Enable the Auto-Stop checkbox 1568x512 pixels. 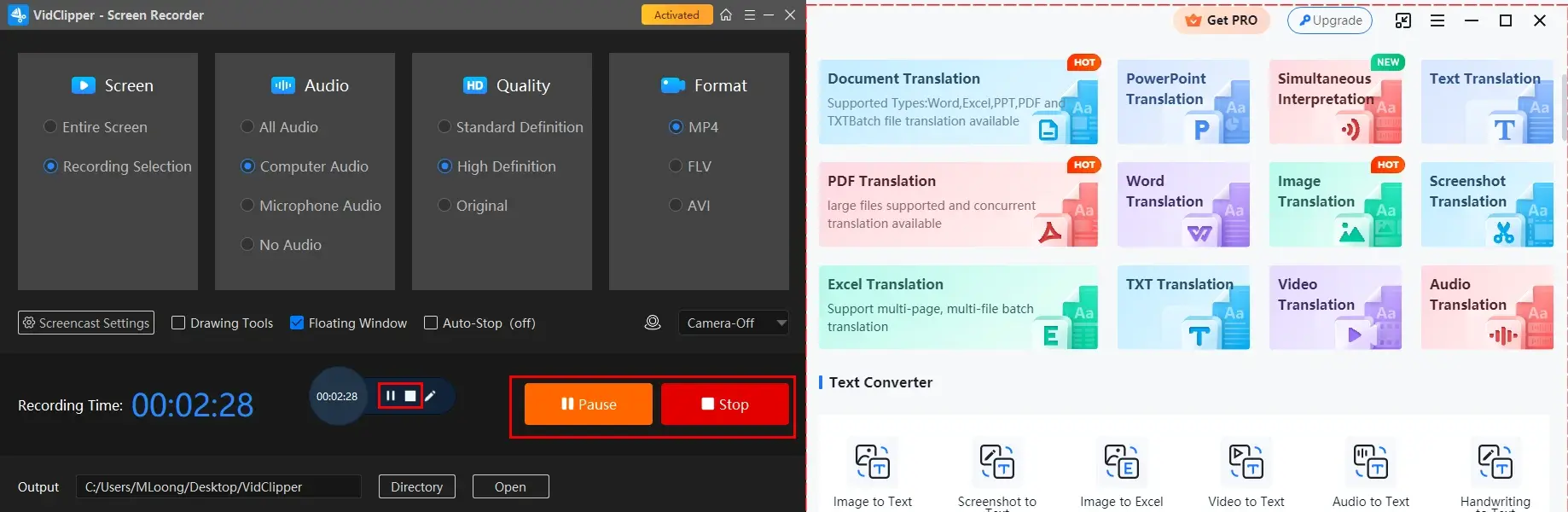(431, 323)
